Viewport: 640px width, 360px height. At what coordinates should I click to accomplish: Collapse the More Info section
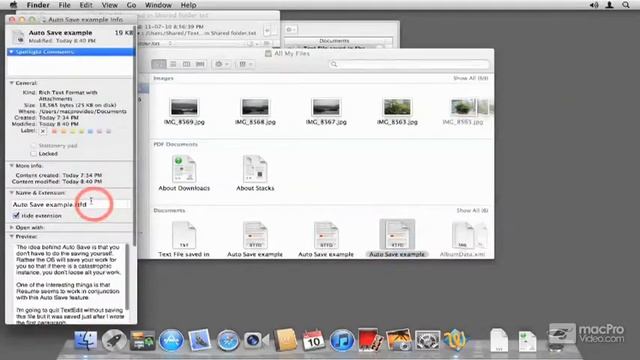(x=11, y=166)
